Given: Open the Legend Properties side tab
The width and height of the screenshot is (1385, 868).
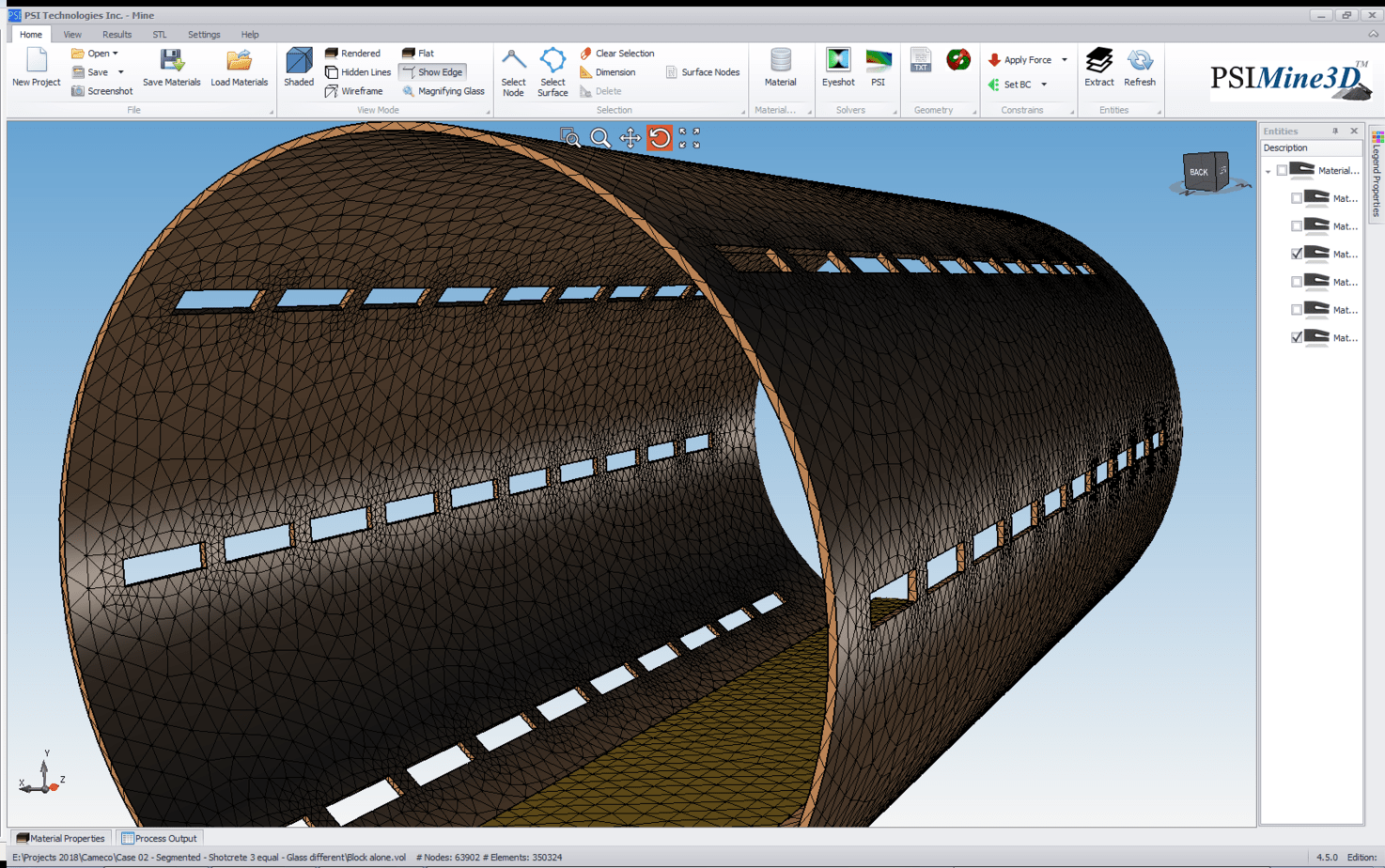Looking at the screenshot, I should coord(1377,175).
